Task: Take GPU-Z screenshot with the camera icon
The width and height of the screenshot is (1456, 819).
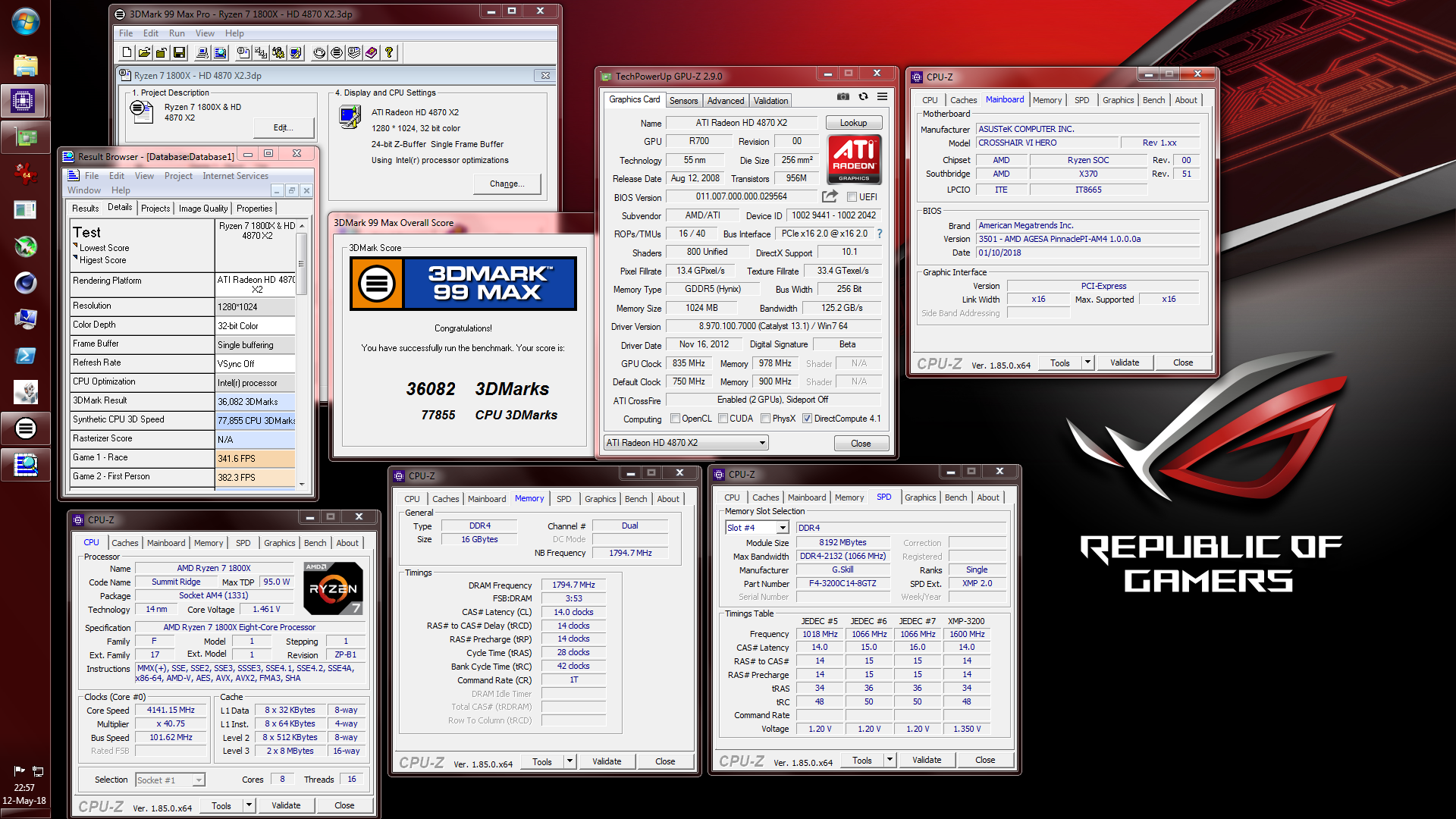Action: click(843, 97)
